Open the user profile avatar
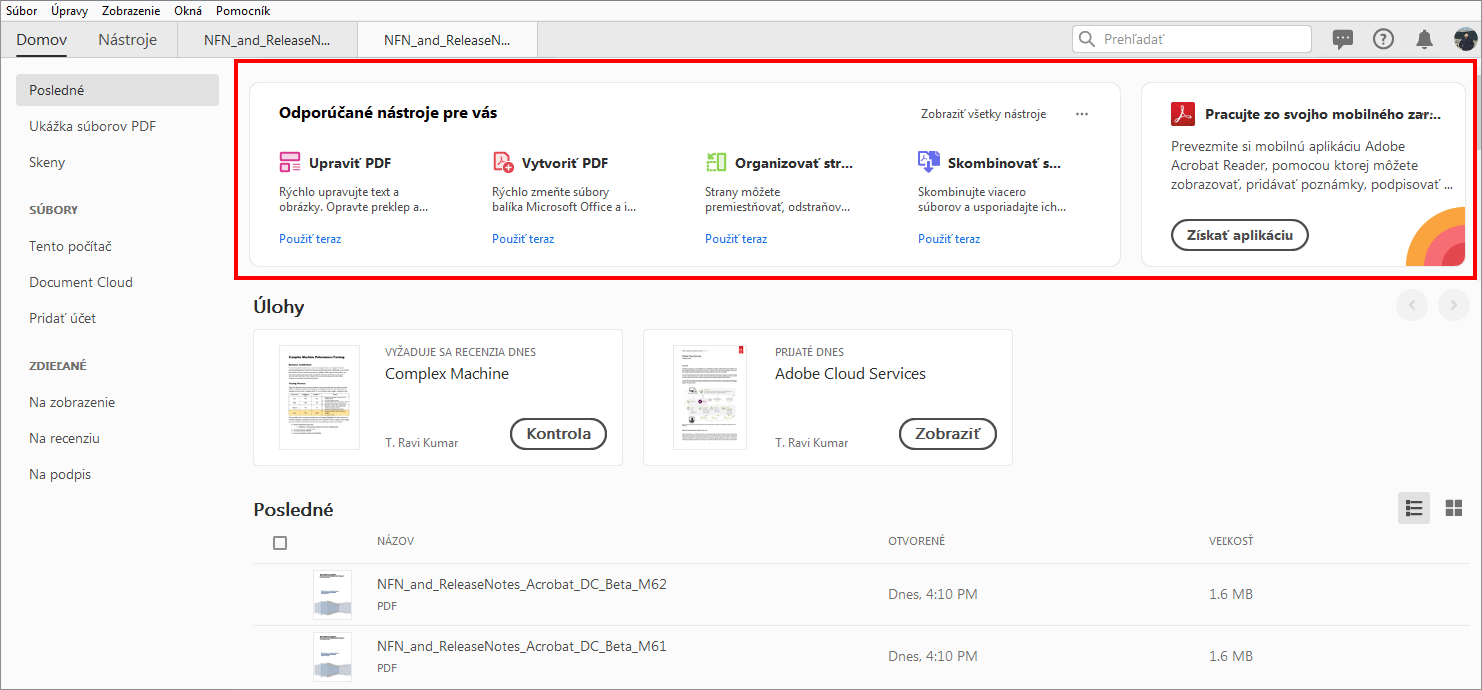The width and height of the screenshot is (1482, 690). coord(1465,39)
